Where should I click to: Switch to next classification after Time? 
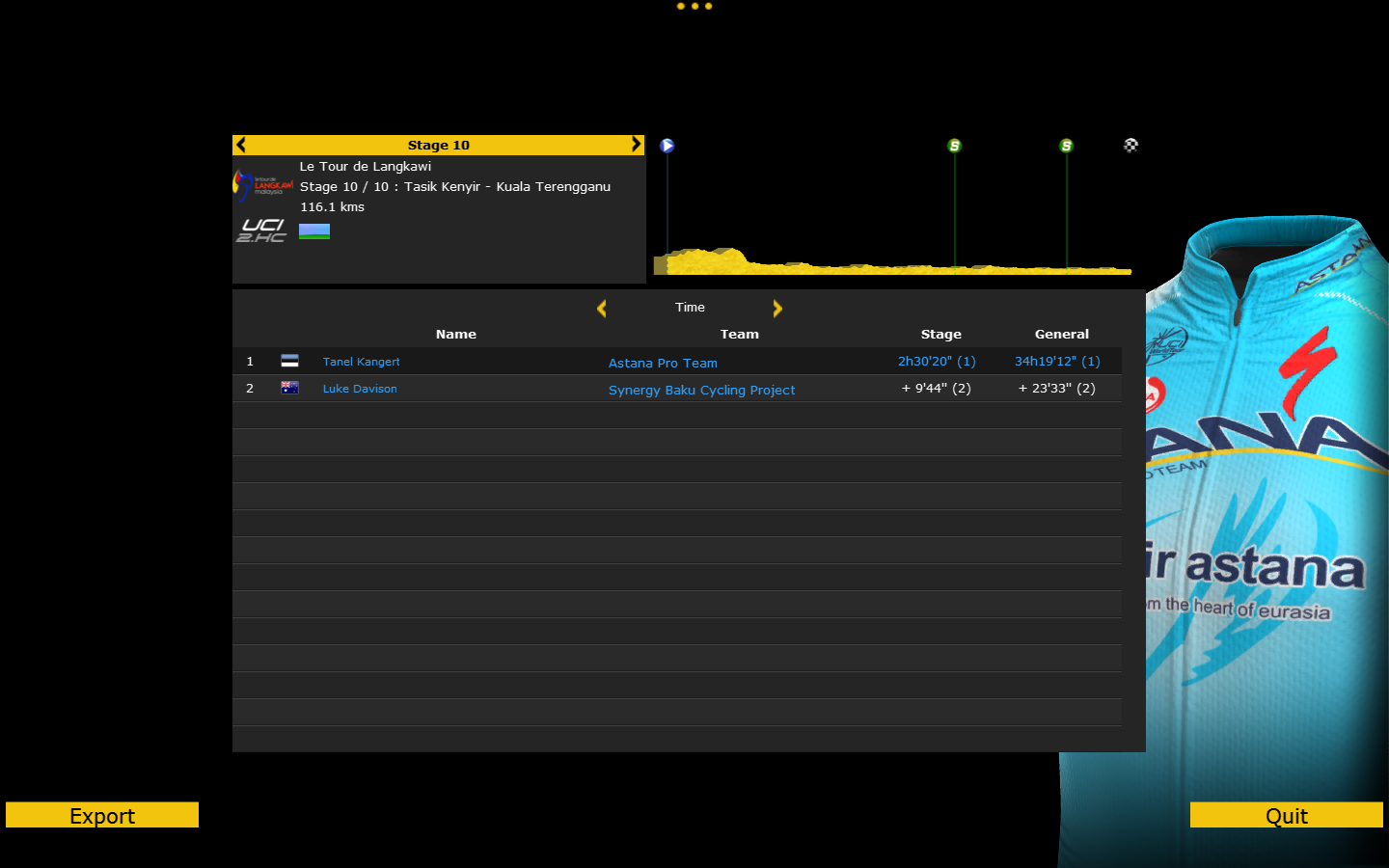[777, 309]
